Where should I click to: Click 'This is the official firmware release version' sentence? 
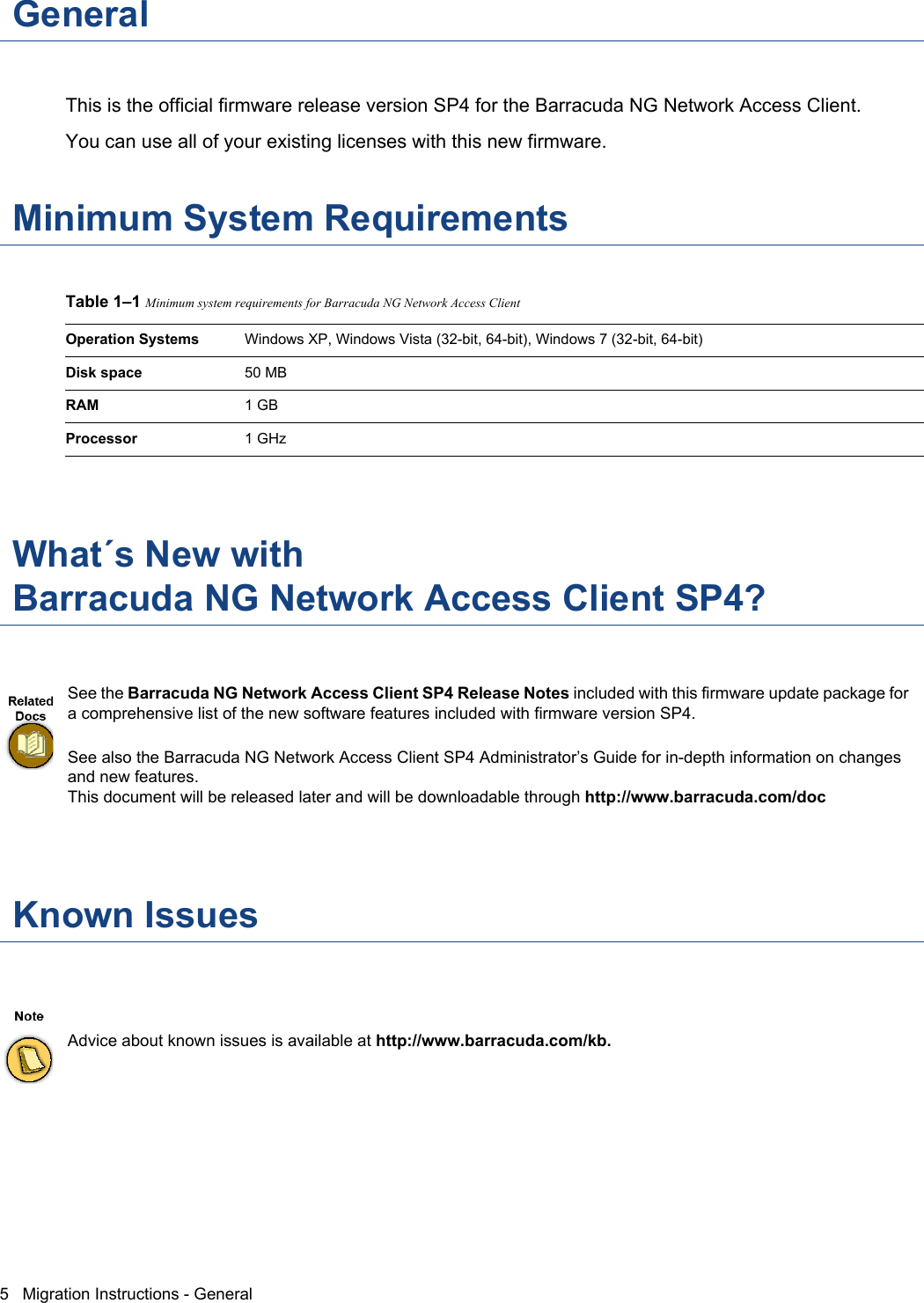[464, 106]
